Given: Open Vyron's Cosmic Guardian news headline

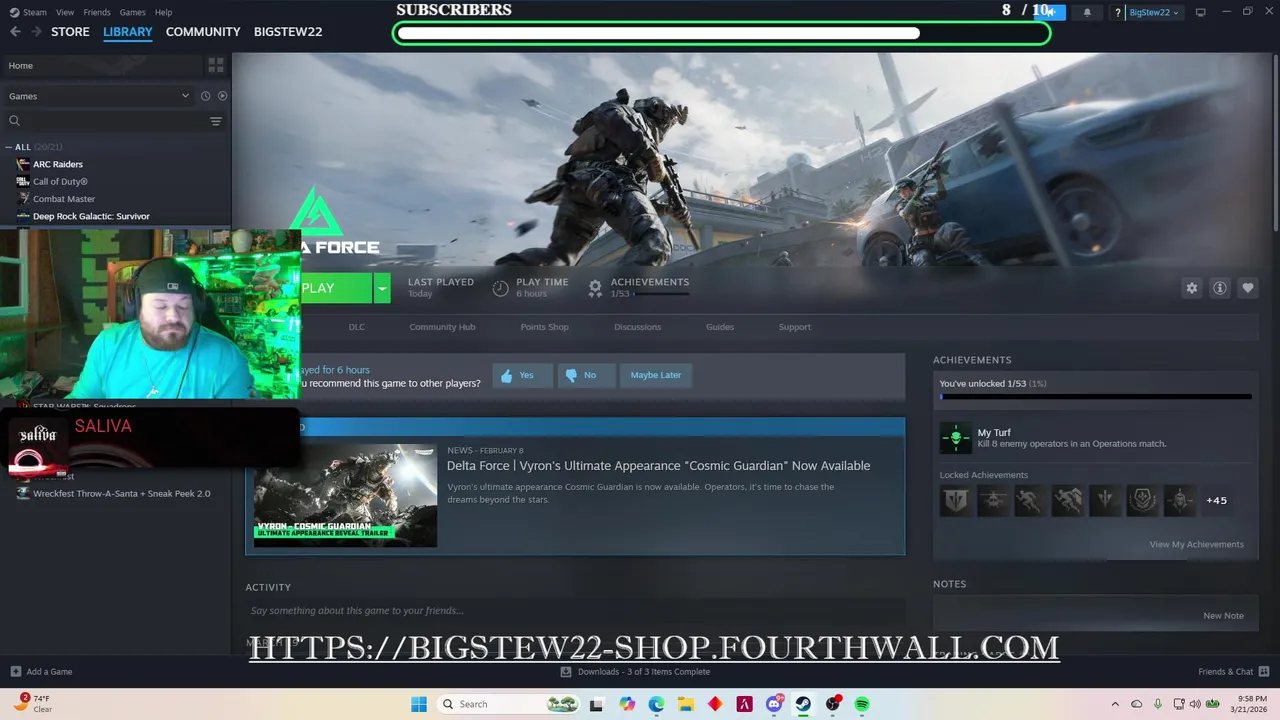Looking at the screenshot, I should point(658,466).
